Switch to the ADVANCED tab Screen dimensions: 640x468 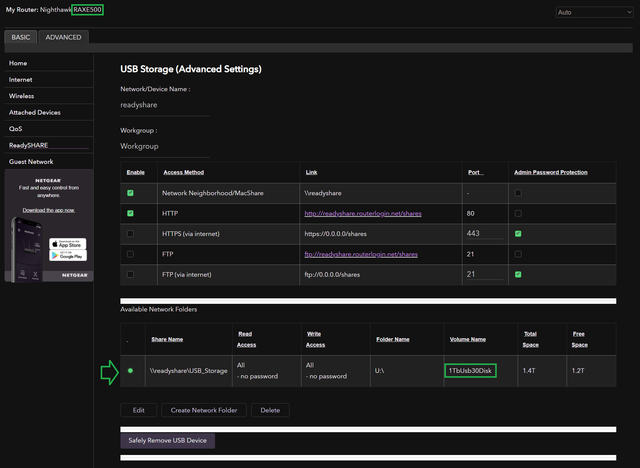[x=63, y=37]
